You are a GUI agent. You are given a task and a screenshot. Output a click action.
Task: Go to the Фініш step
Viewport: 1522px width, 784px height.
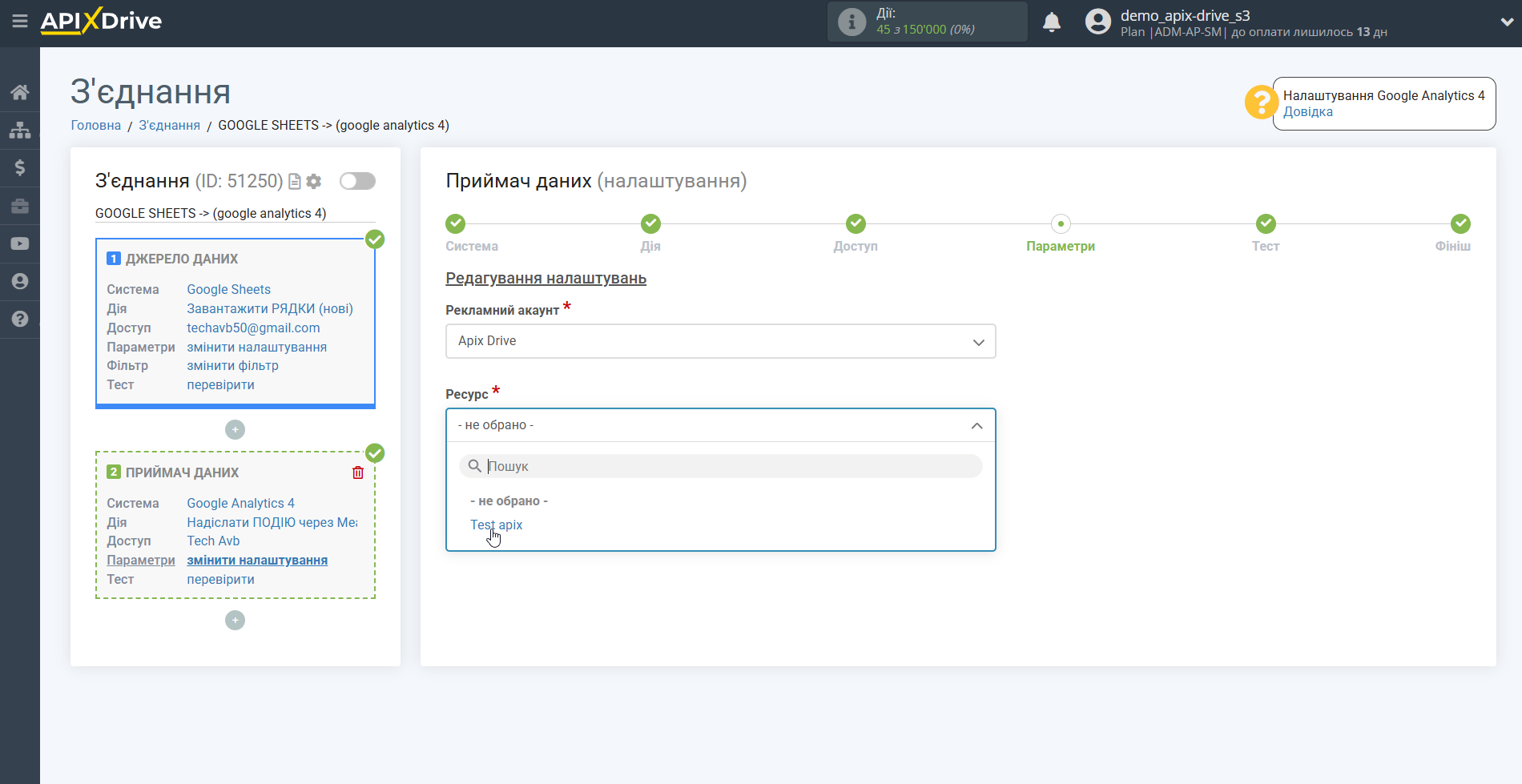1460,223
